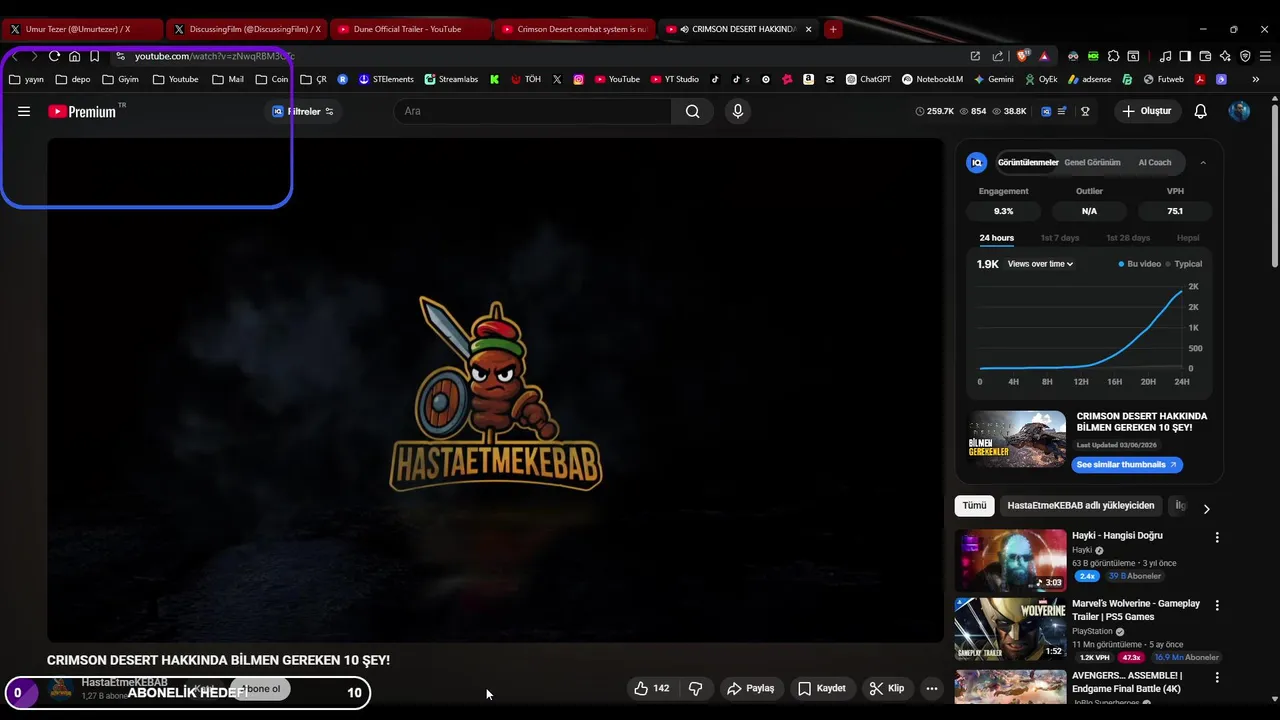Open the Gemini bookmark
This screenshot has width=1280, height=720.
coord(993,79)
